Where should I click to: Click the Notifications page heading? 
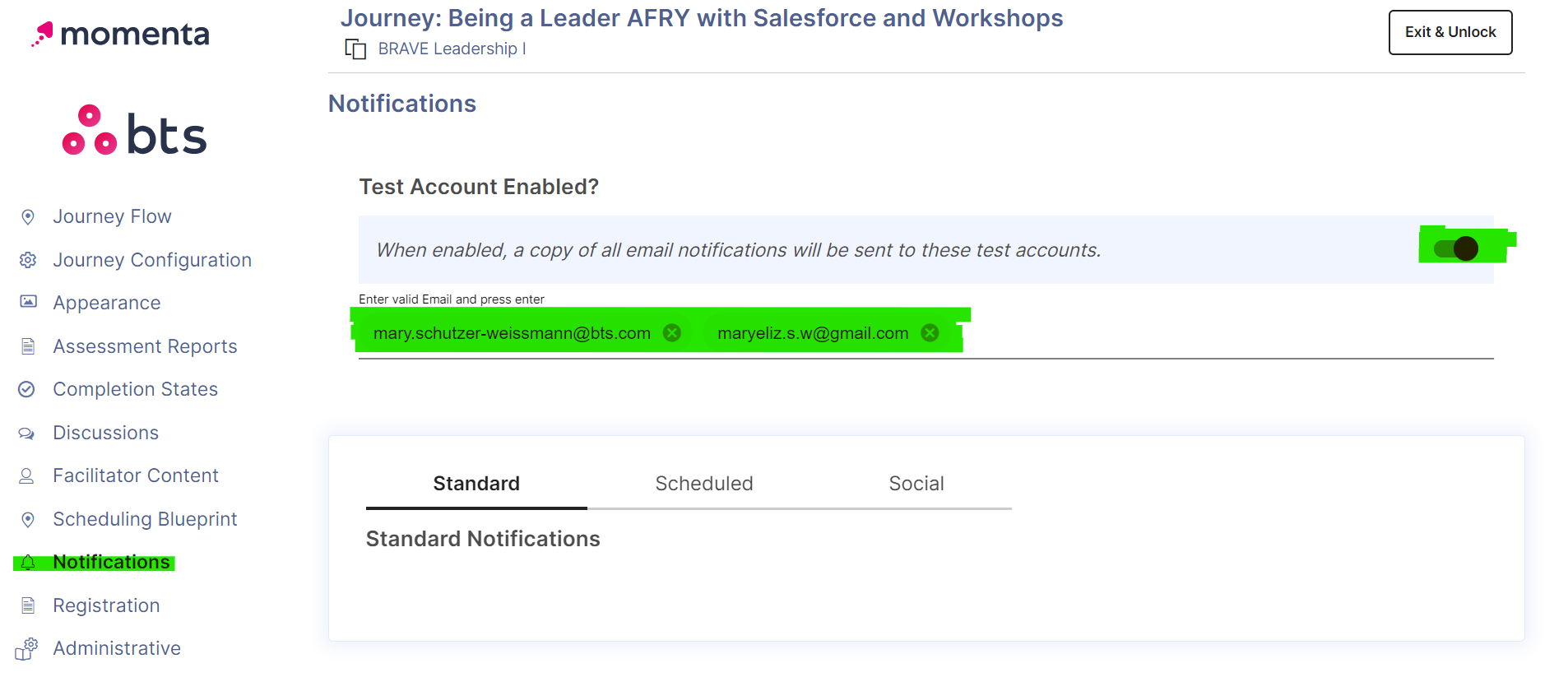(402, 104)
